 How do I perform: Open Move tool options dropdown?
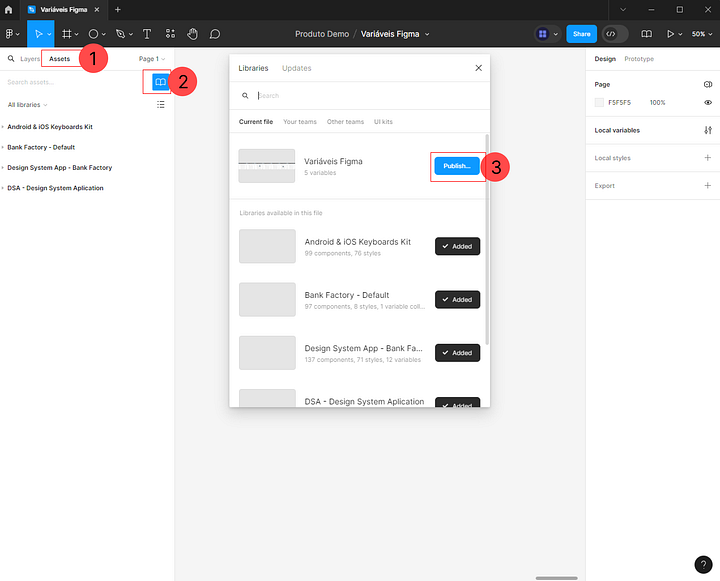pyautogui.click(x=49, y=34)
